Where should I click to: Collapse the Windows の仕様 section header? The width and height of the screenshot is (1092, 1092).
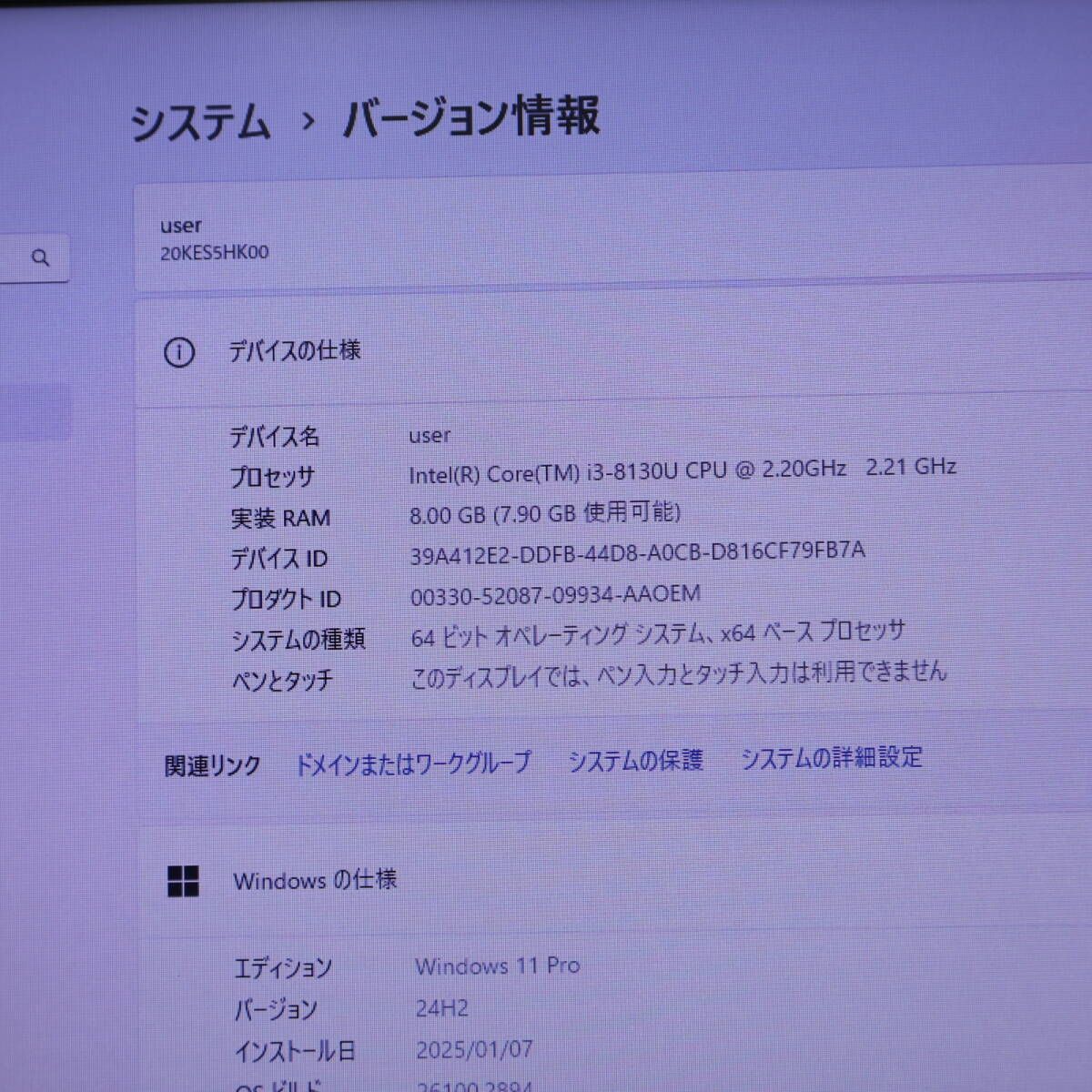coord(613,880)
